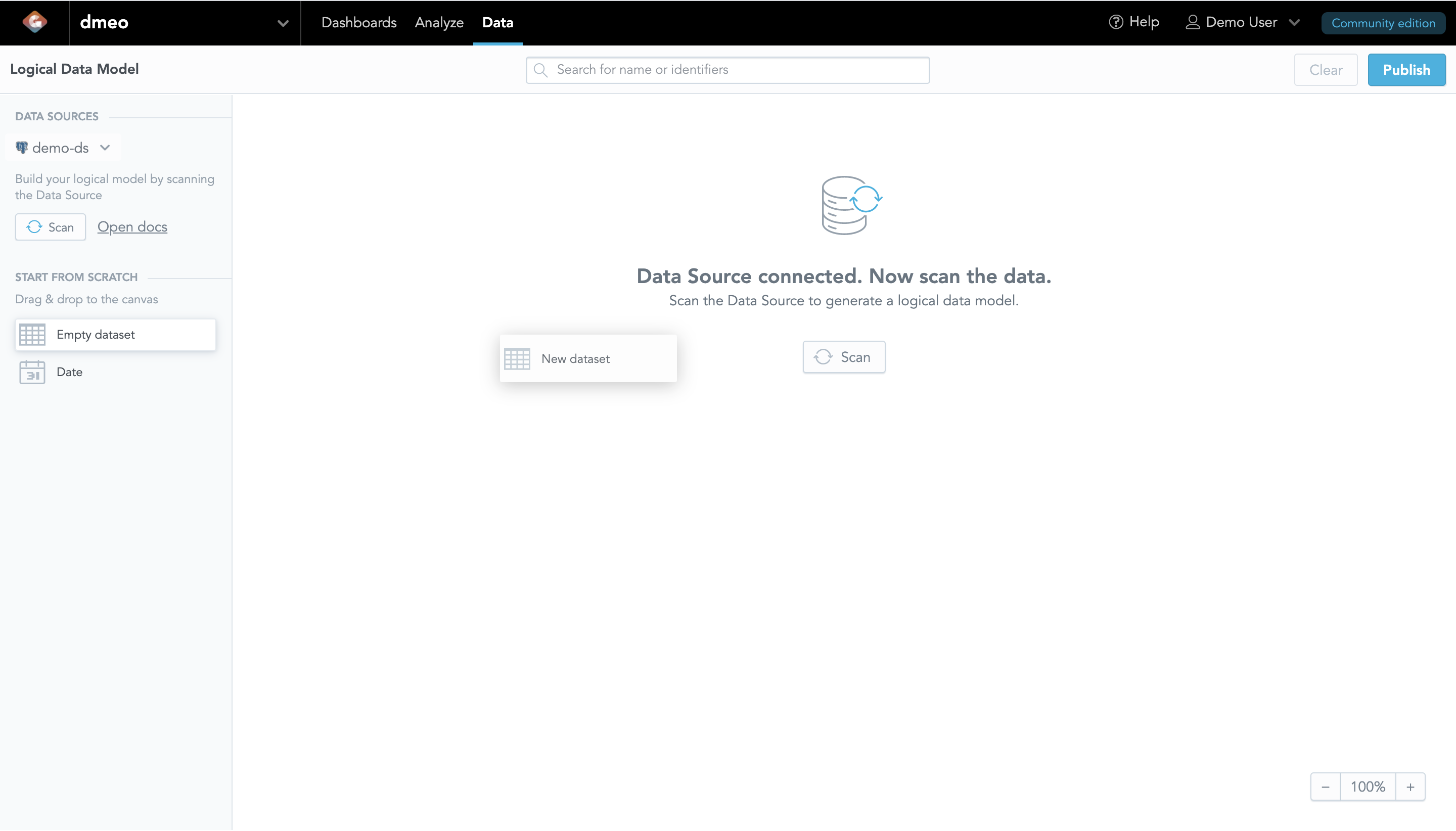
Task: Click the Community edition badge
Action: 1383,23
